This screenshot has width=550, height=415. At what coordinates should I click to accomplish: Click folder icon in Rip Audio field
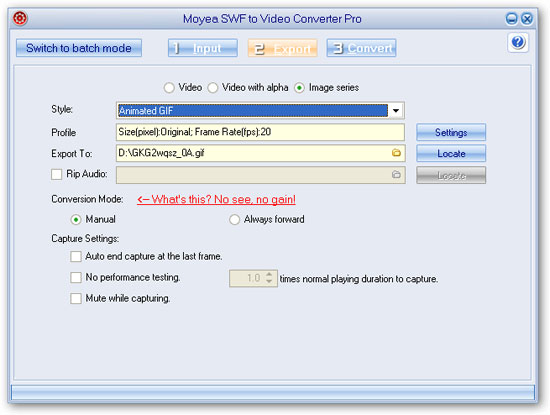pos(396,174)
